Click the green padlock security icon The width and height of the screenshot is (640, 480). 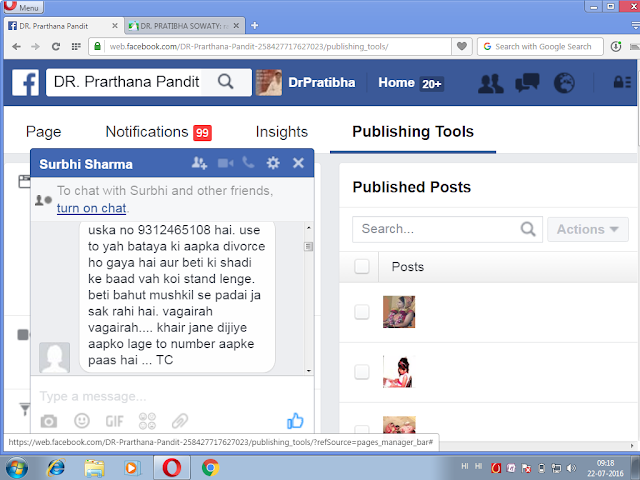coord(97,46)
